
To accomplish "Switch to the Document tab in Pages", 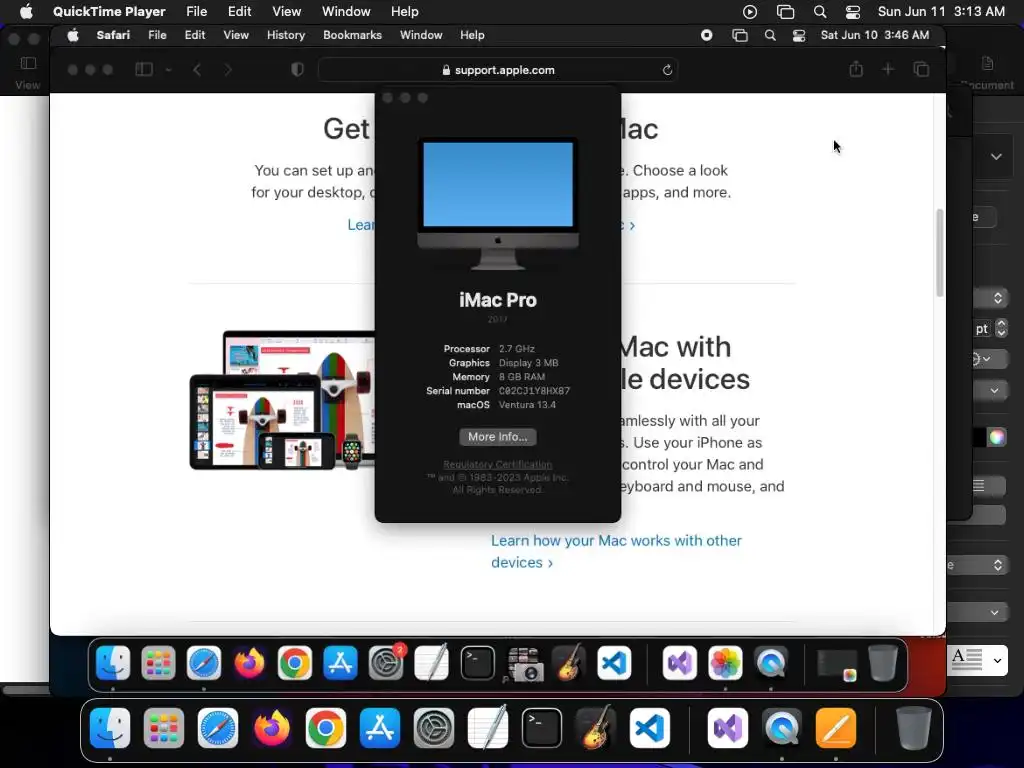I will pos(987,72).
